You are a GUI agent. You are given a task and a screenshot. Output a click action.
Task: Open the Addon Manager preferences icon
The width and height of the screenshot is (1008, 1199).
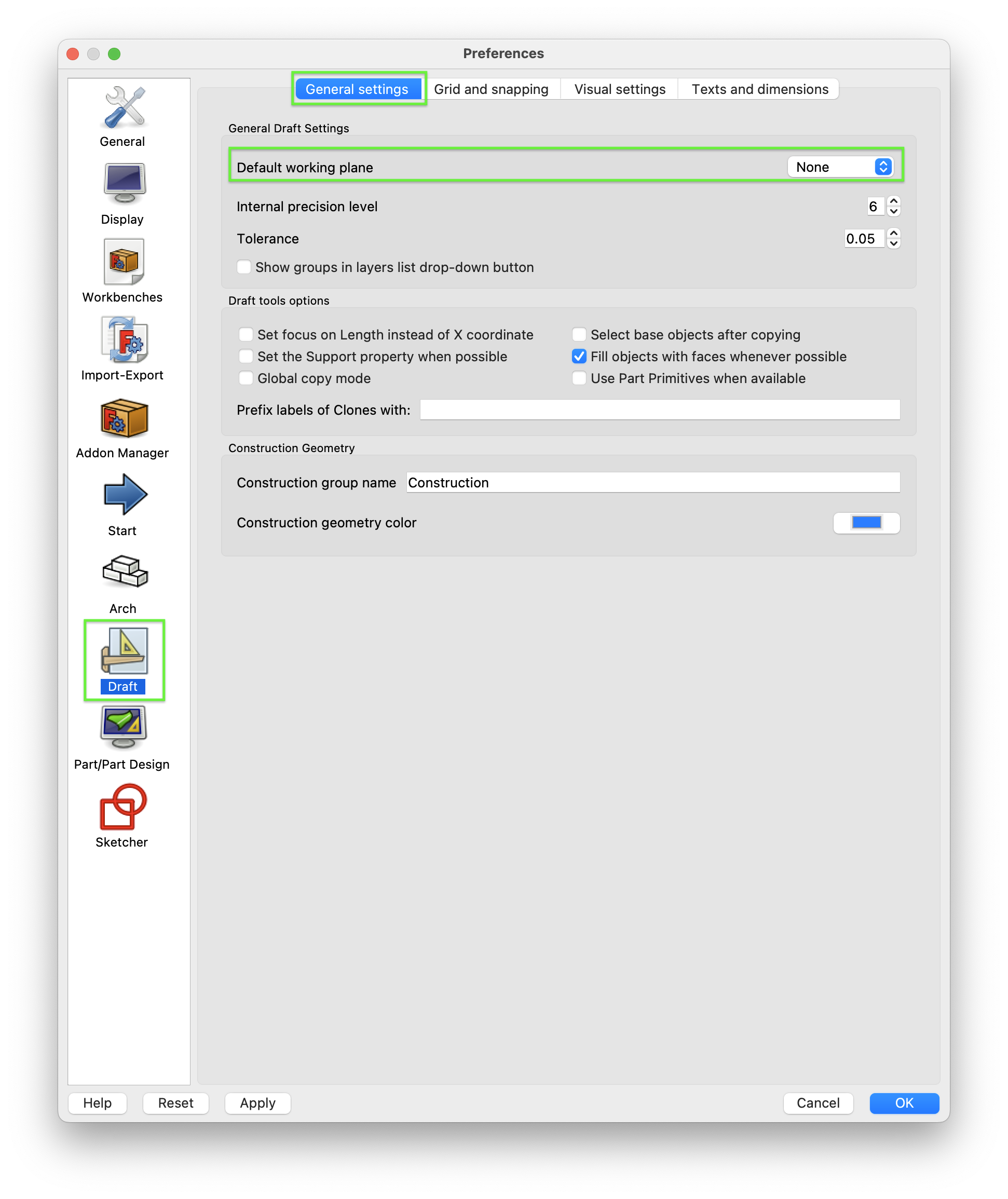[125, 418]
